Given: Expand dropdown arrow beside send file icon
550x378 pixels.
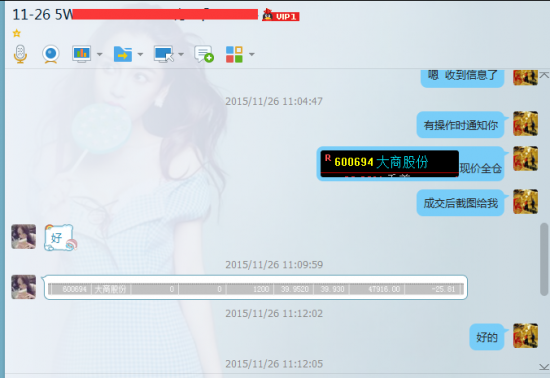Looking at the screenshot, I should click(x=140, y=54).
